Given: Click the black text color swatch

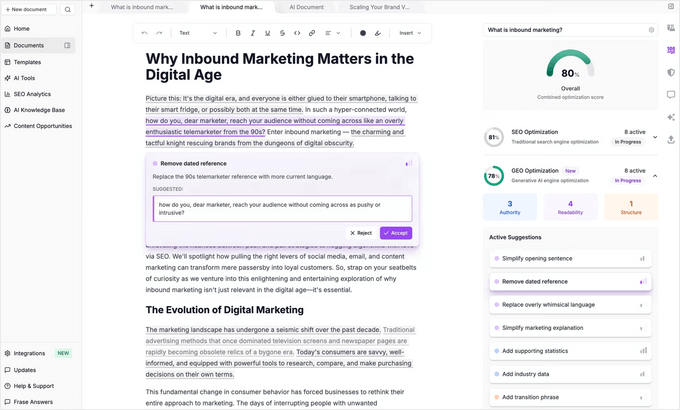Looking at the screenshot, I should point(362,33).
